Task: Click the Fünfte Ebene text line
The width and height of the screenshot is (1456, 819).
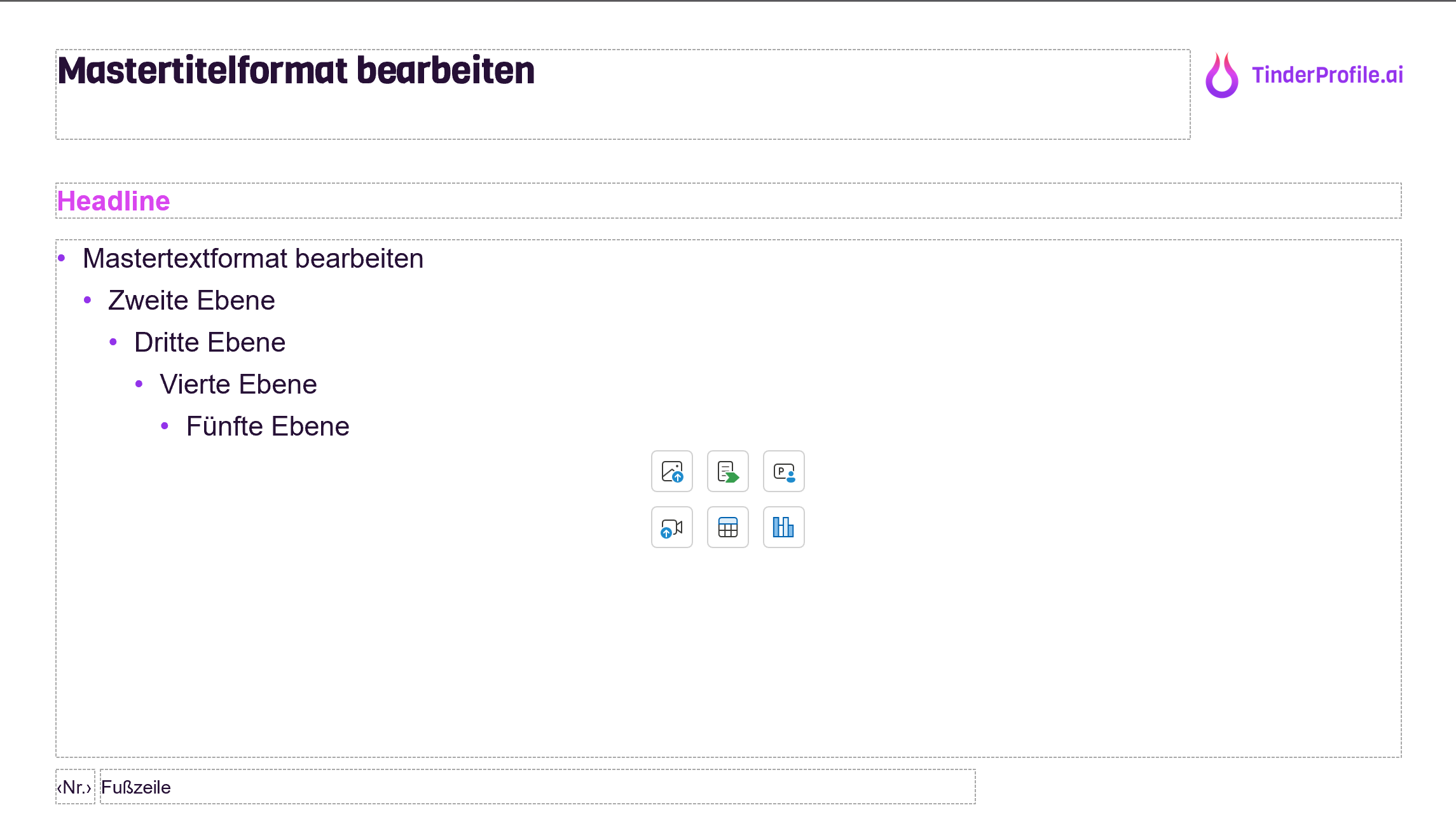Action: [268, 427]
